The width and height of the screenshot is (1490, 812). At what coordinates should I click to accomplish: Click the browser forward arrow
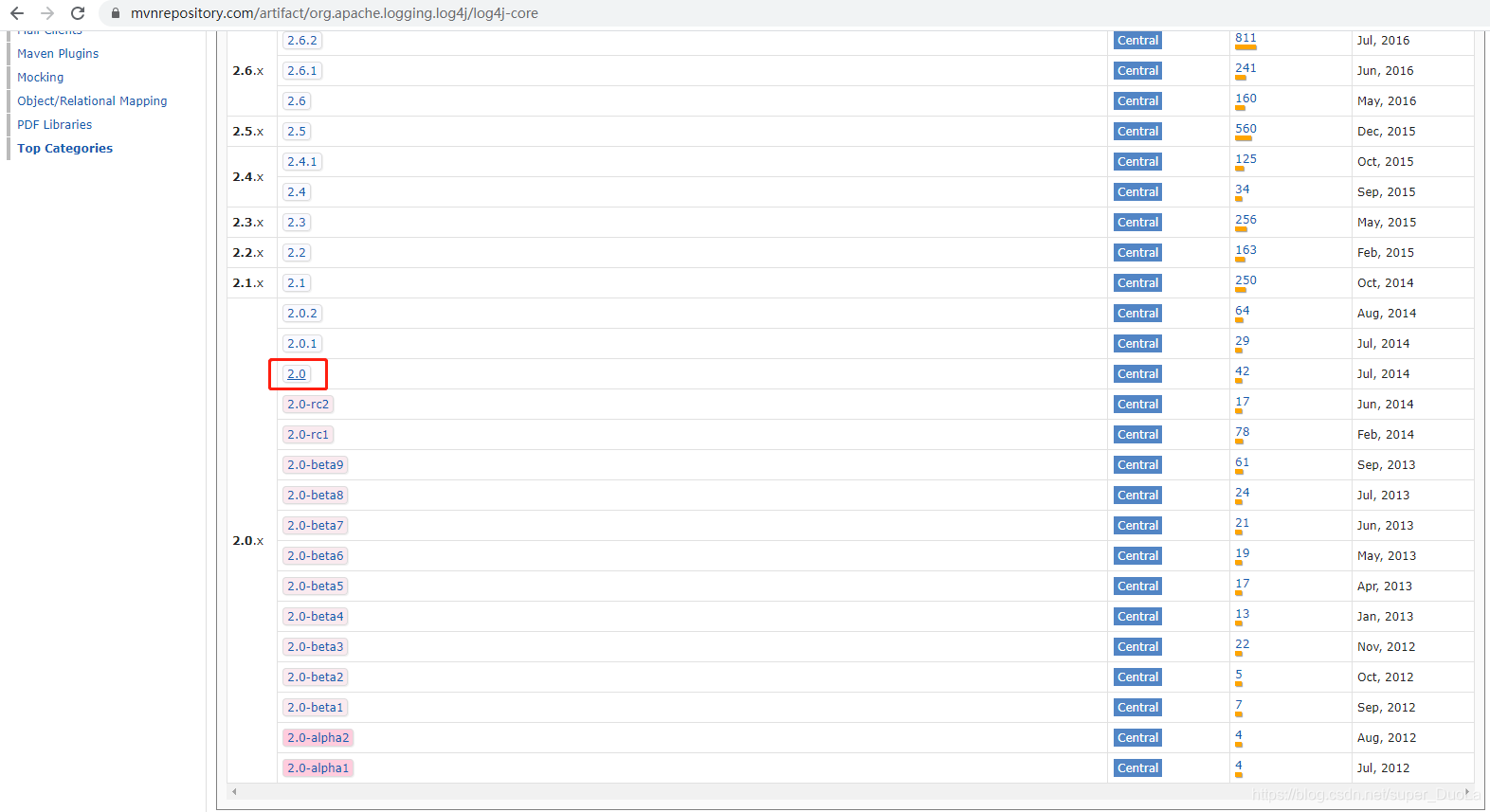(47, 13)
